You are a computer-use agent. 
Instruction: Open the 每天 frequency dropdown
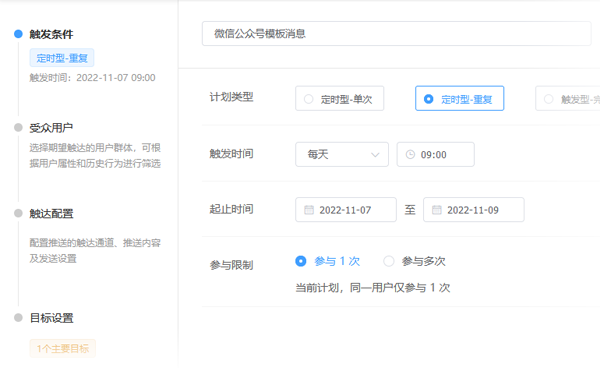(342, 155)
